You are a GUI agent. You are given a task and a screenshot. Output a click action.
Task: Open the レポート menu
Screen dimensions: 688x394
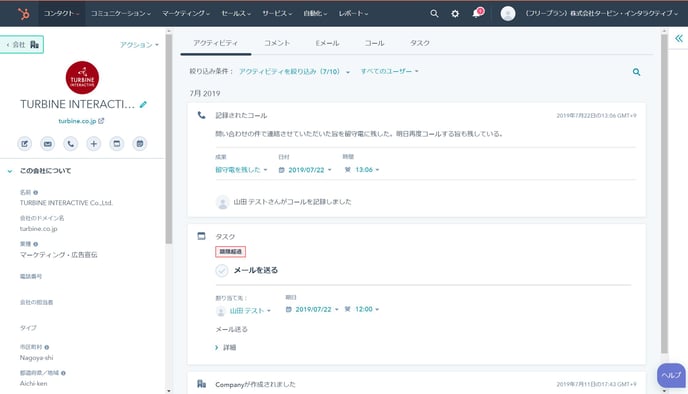[x=353, y=14]
